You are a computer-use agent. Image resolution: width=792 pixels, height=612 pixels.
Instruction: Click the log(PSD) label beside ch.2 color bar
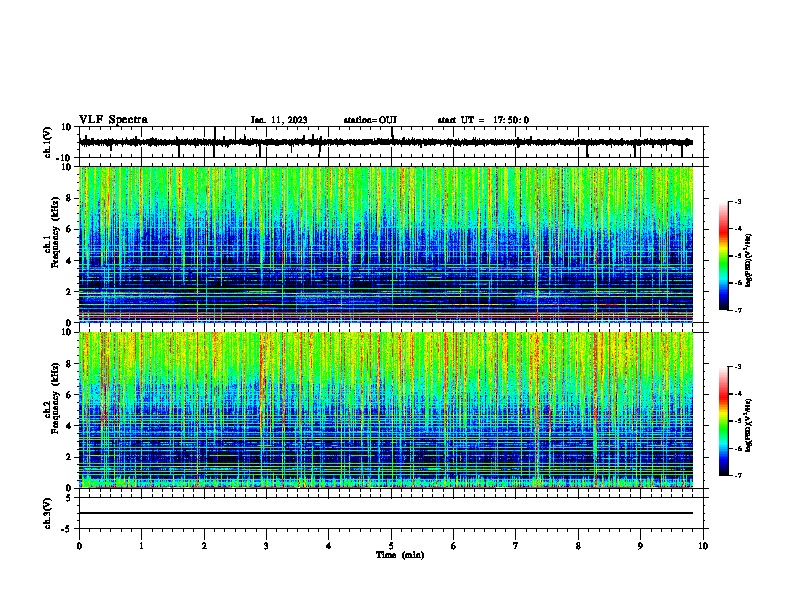click(748, 425)
